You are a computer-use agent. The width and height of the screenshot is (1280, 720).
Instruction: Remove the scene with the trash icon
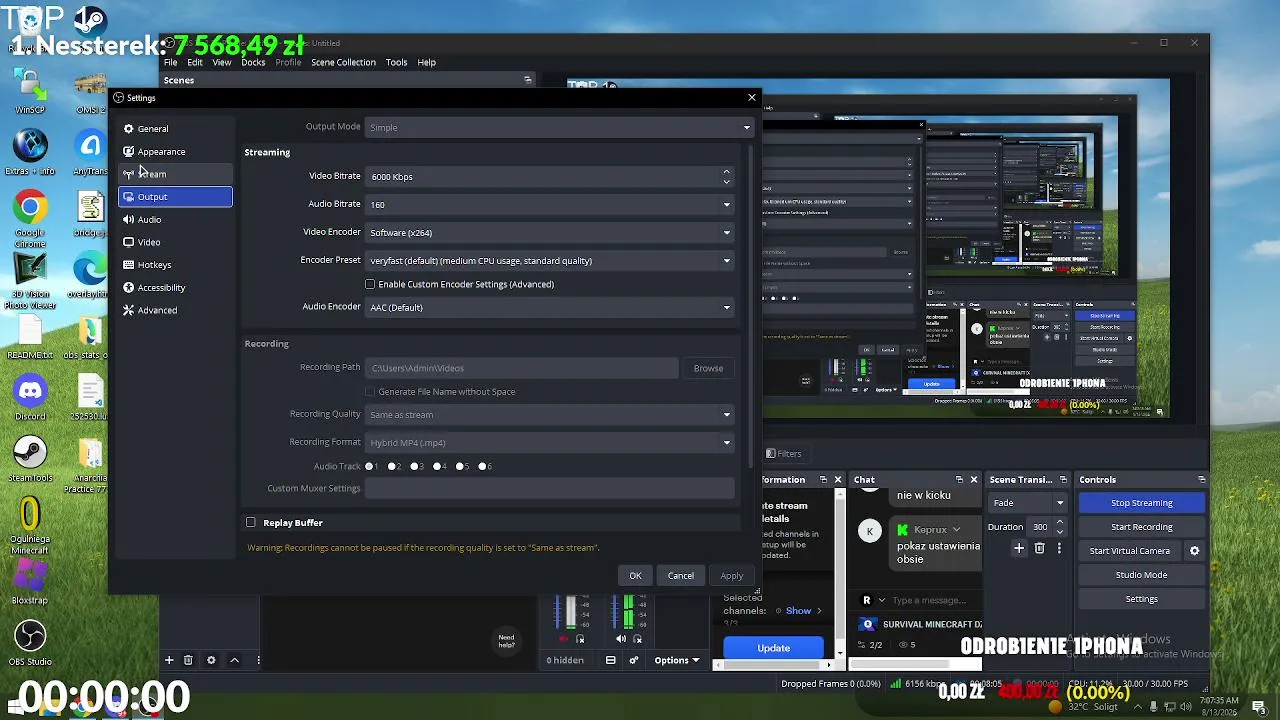pos(188,660)
